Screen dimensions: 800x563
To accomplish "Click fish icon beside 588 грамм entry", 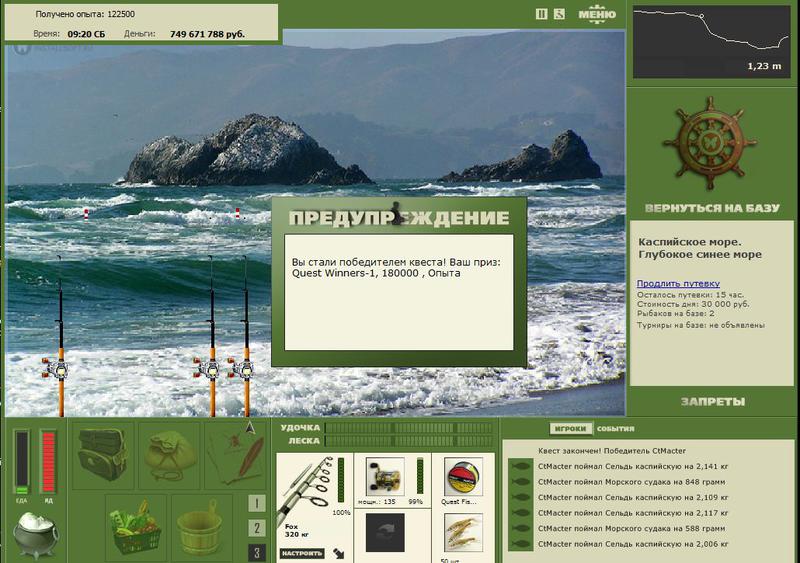I will pos(520,529).
